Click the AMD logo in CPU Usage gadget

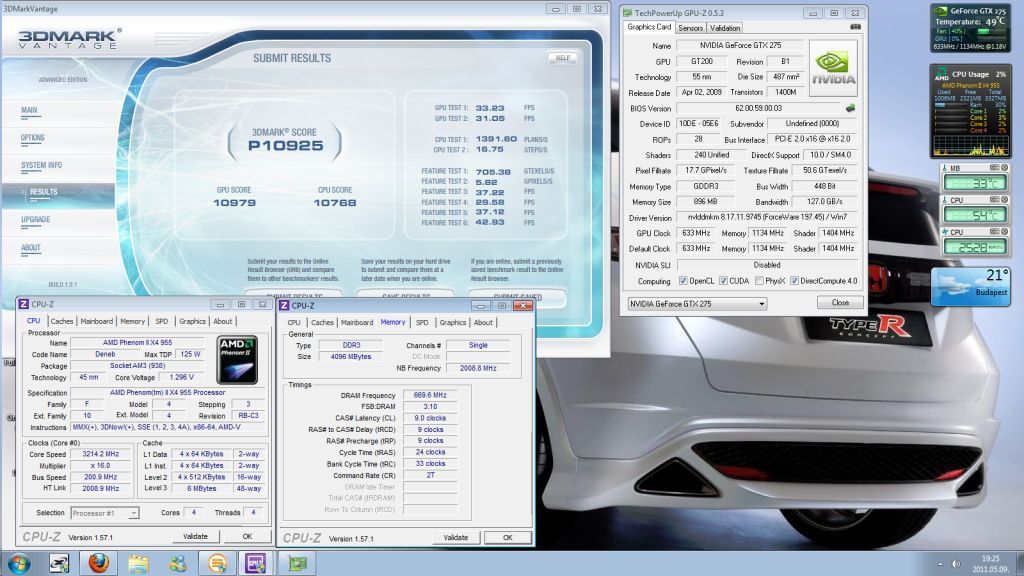point(941,74)
